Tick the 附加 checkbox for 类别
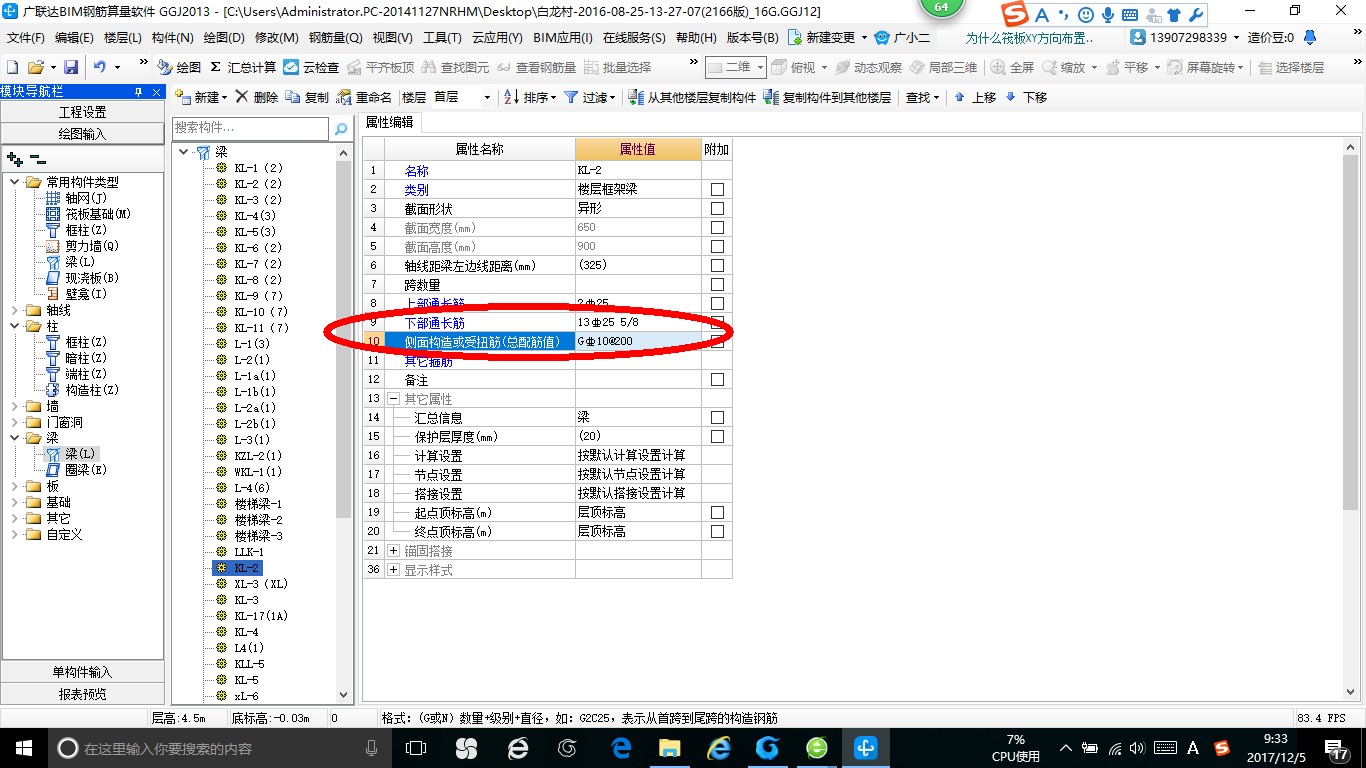This screenshot has width=1366, height=768. (717, 190)
